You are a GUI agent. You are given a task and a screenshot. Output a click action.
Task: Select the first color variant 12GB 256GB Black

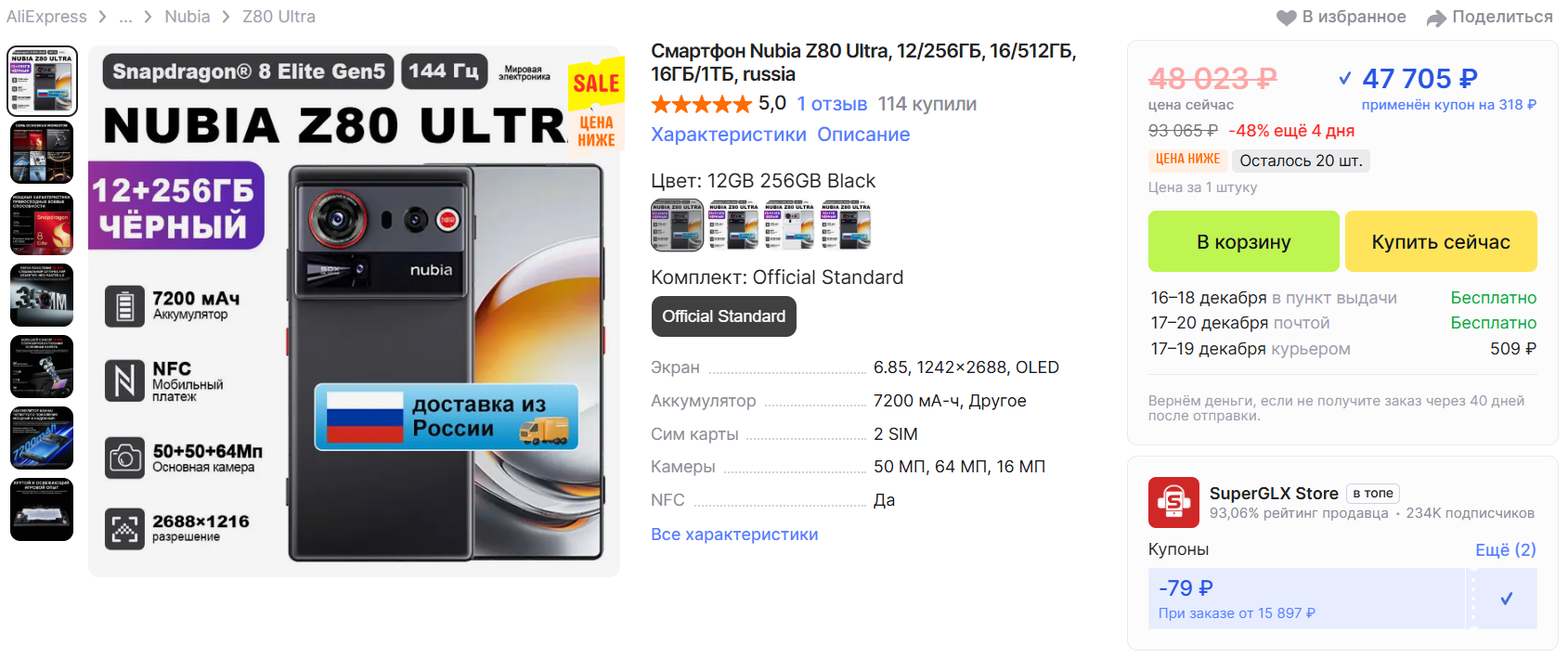pyautogui.click(x=677, y=225)
